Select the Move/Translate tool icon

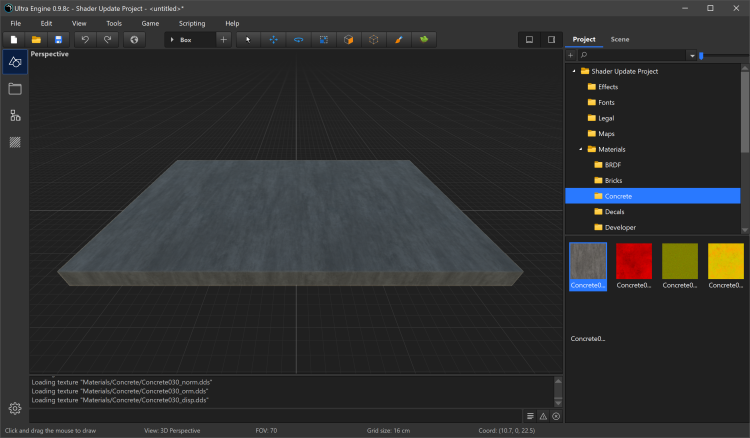(x=273, y=40)
